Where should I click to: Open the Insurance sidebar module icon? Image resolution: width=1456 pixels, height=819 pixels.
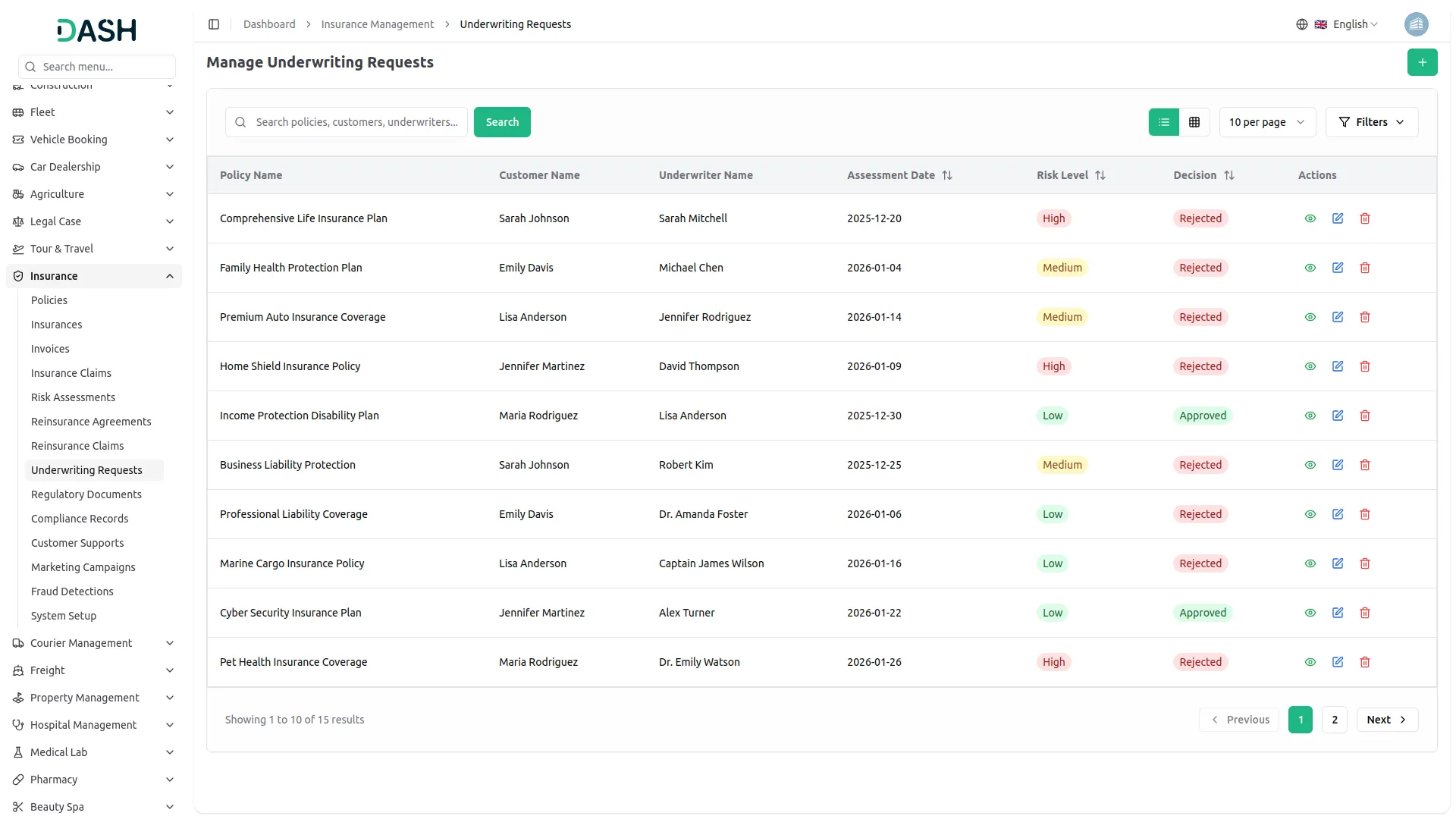(x=17, y=275)
